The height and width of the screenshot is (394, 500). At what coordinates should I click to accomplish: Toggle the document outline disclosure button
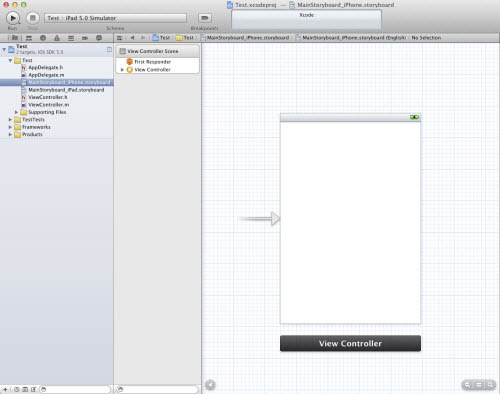point(210,385)
